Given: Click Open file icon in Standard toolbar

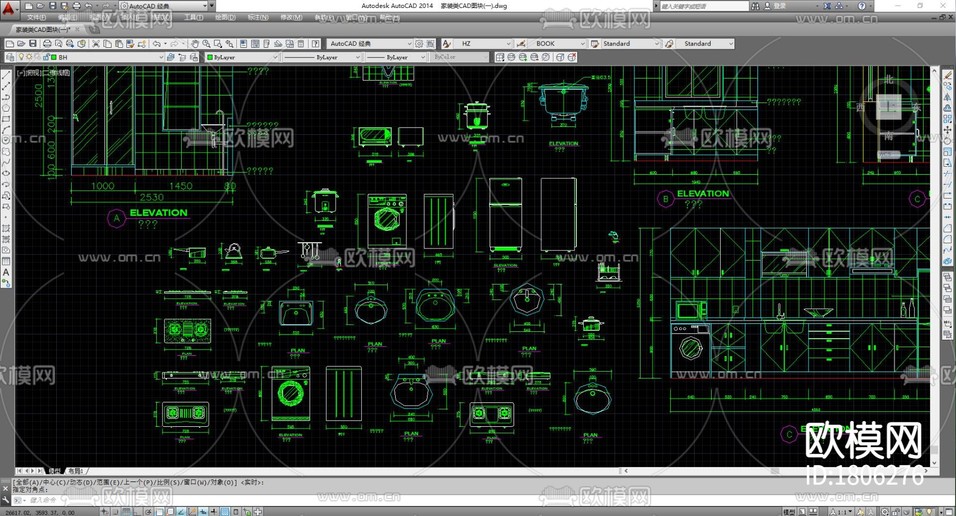Looking at the screenshot, I should point(21,43).
